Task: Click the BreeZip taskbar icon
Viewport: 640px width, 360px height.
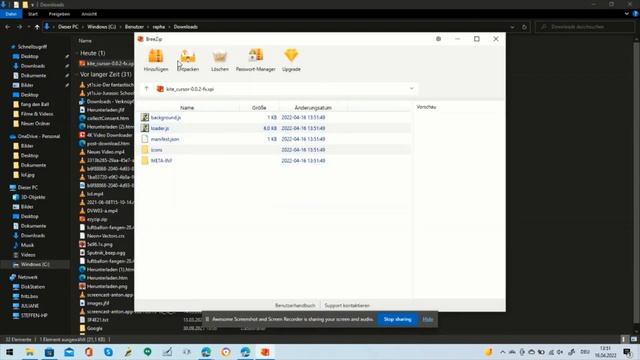Action: tap(265, 352)
